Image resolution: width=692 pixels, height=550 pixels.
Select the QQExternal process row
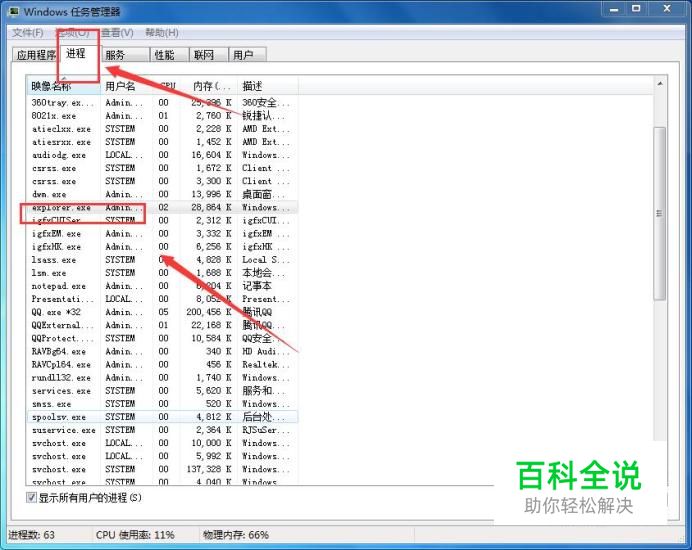pyautogui.click(x=162, y=325)
